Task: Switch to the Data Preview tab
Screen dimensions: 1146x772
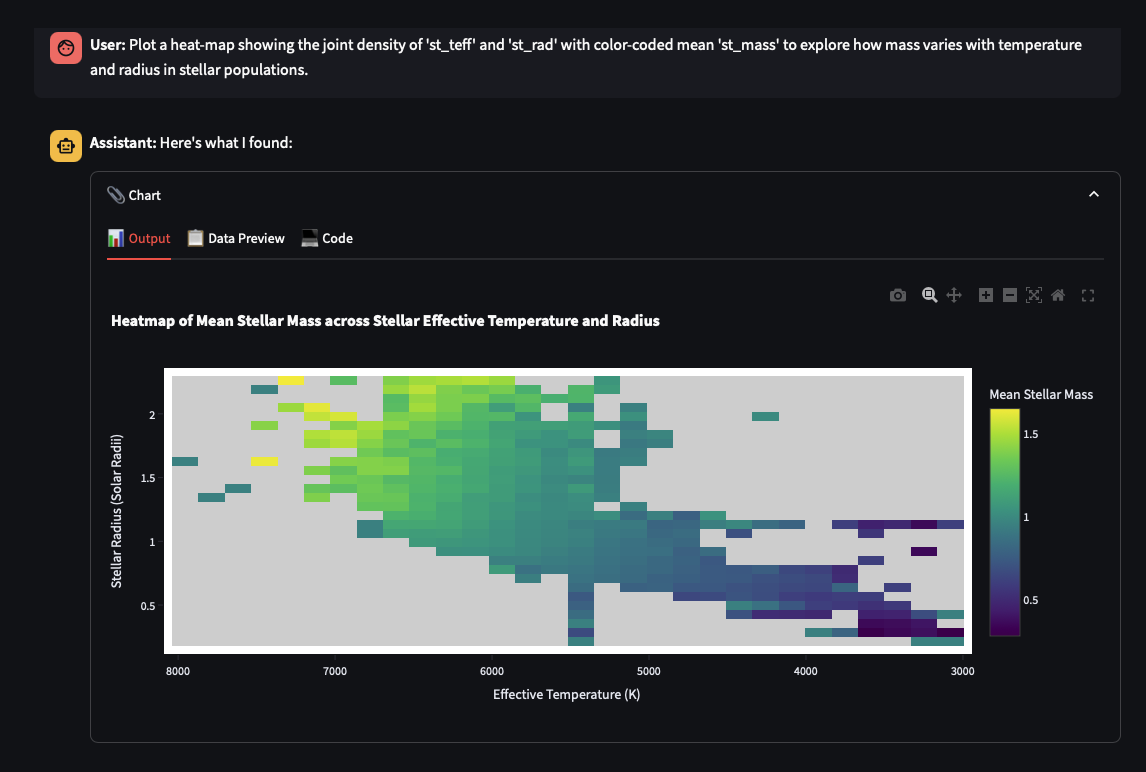Action: 236,238
